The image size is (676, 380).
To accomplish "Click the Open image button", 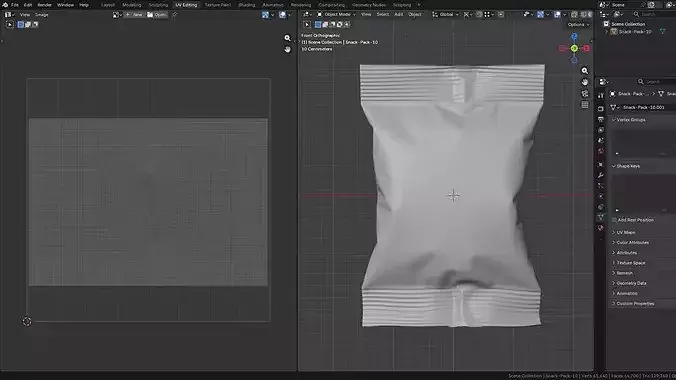I will [157, 15].
